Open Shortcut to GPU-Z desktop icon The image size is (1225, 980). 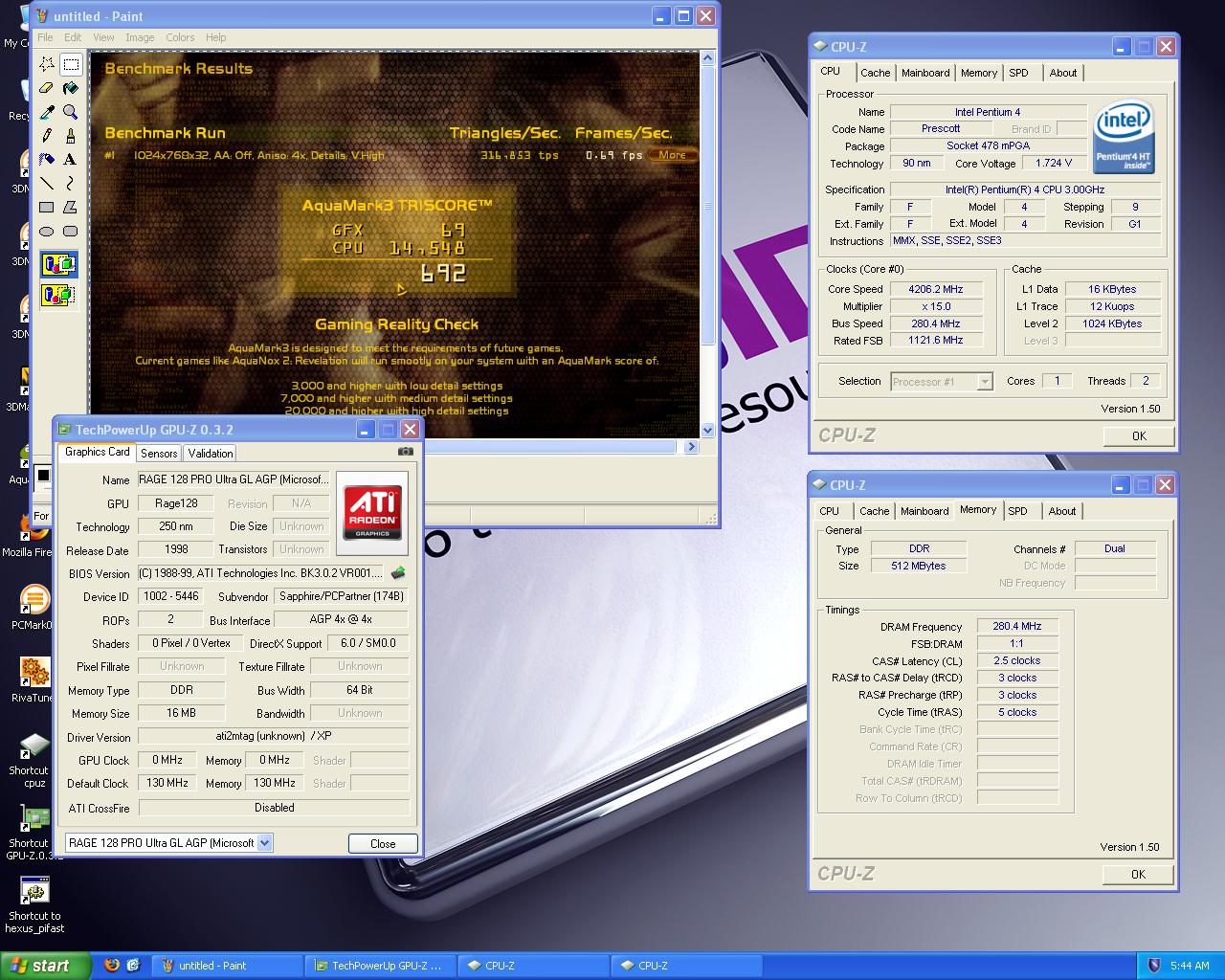[x=33, y=833]
